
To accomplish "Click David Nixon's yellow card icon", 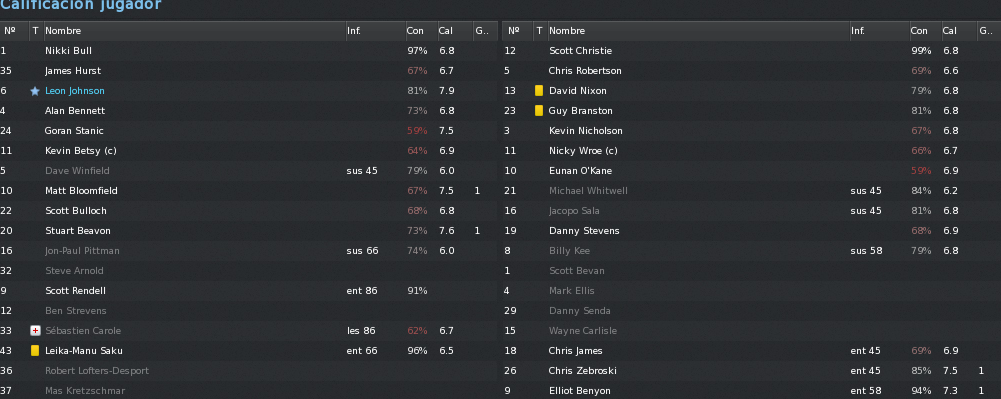I will [539, 91].
